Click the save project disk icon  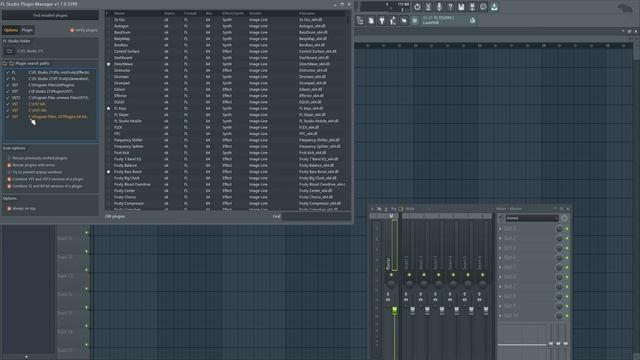click(x=461, y=7)
